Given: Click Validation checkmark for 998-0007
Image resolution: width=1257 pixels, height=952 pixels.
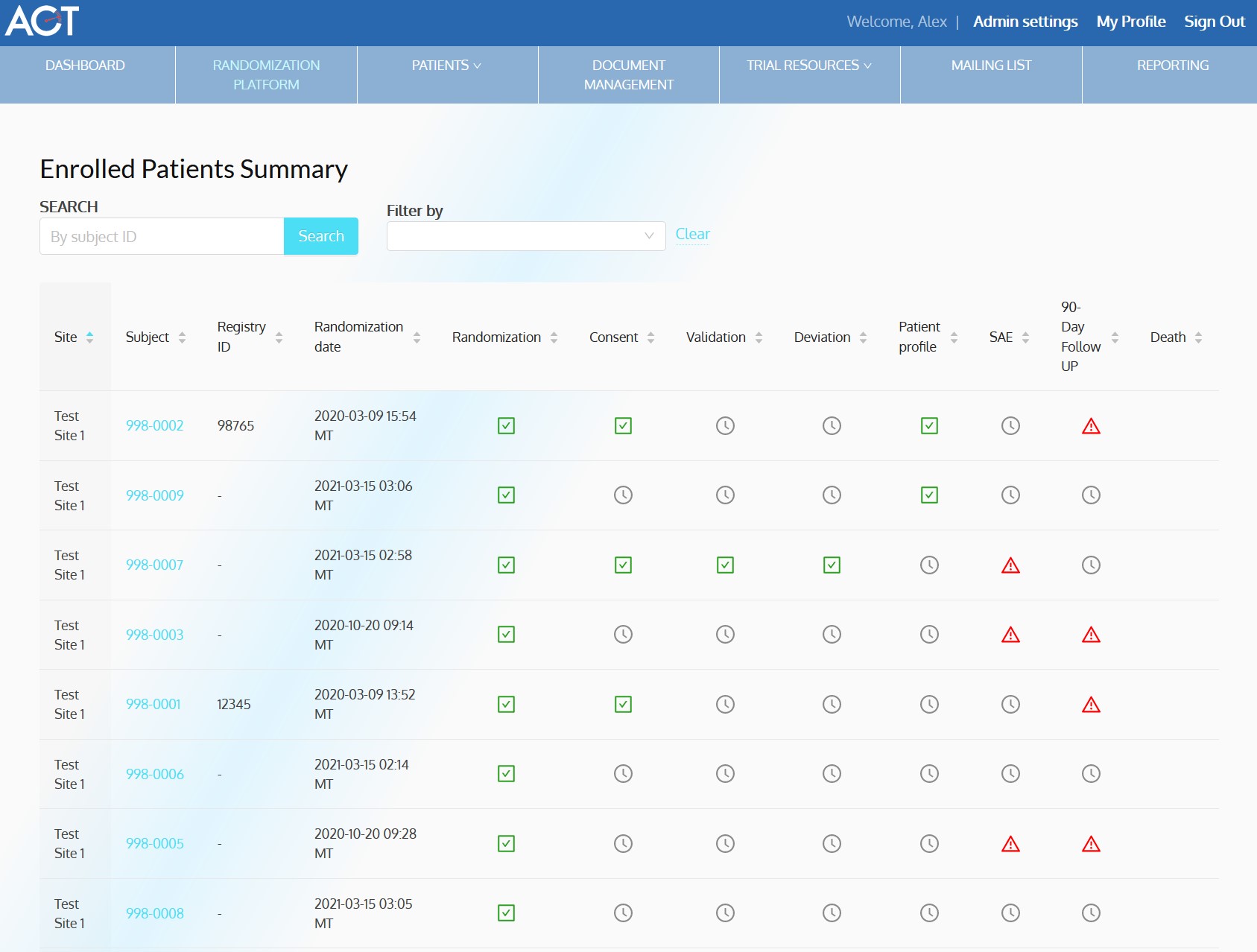Looking at the screenshot, I should pos(725,565).
